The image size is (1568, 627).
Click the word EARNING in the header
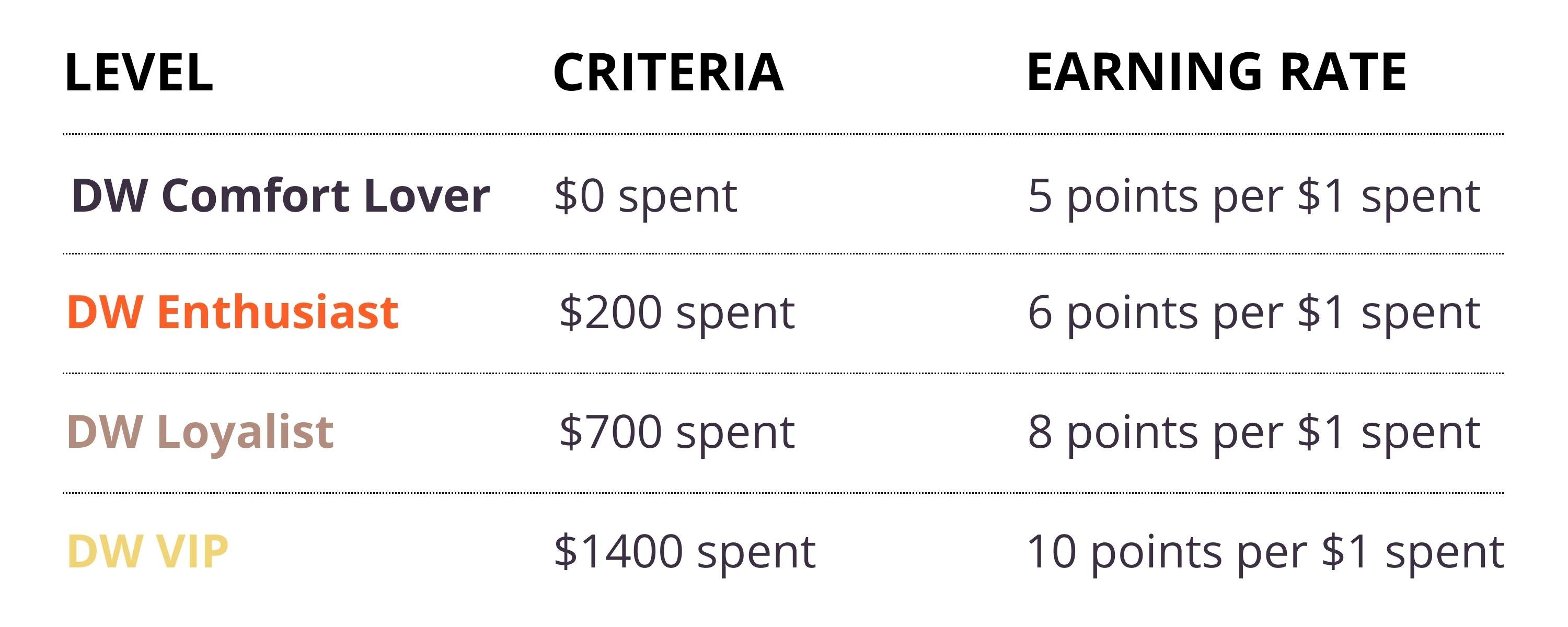pos(1144,73)
